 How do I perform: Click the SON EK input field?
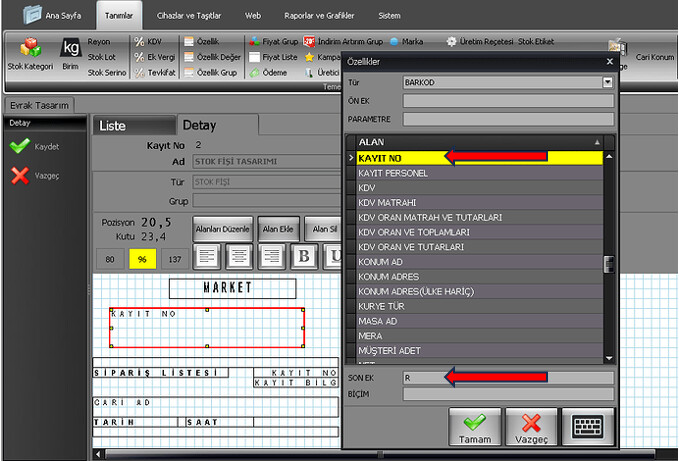point(508,378)
